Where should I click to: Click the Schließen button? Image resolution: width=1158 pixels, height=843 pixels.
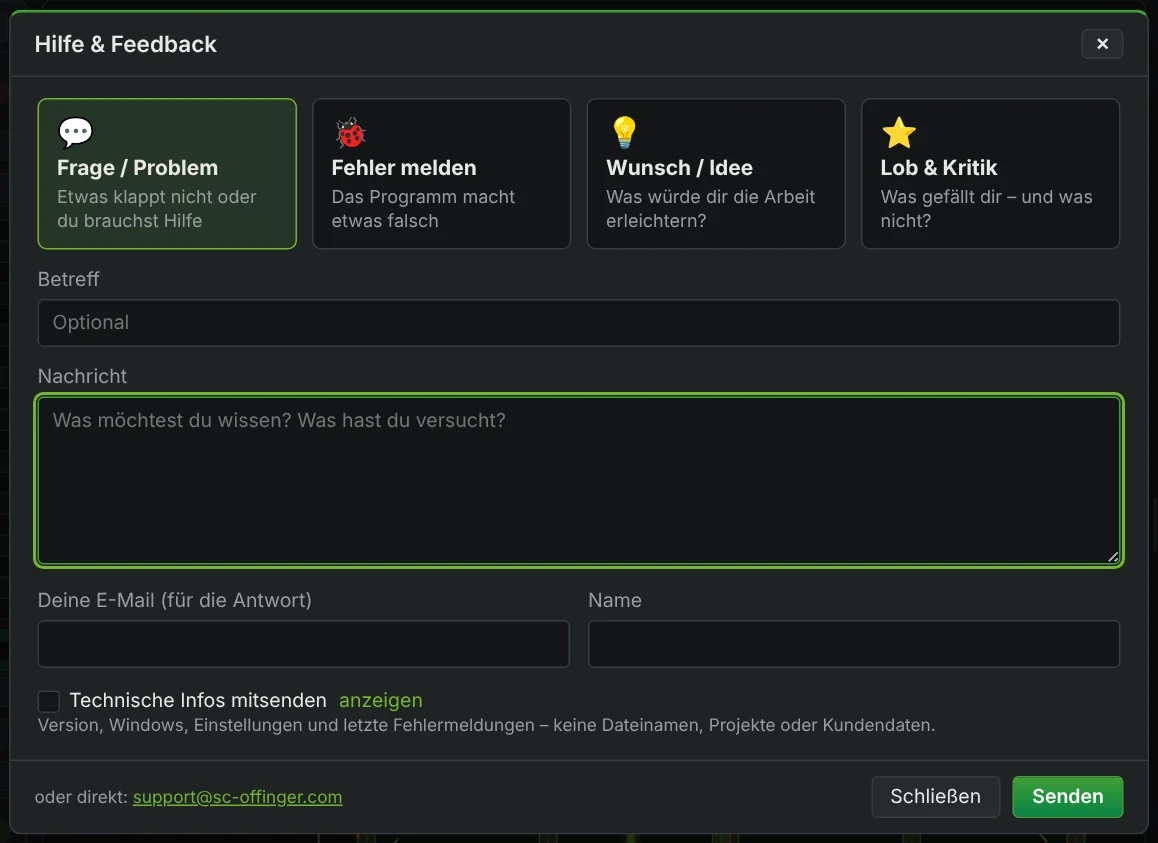click(x=936, y=796)
